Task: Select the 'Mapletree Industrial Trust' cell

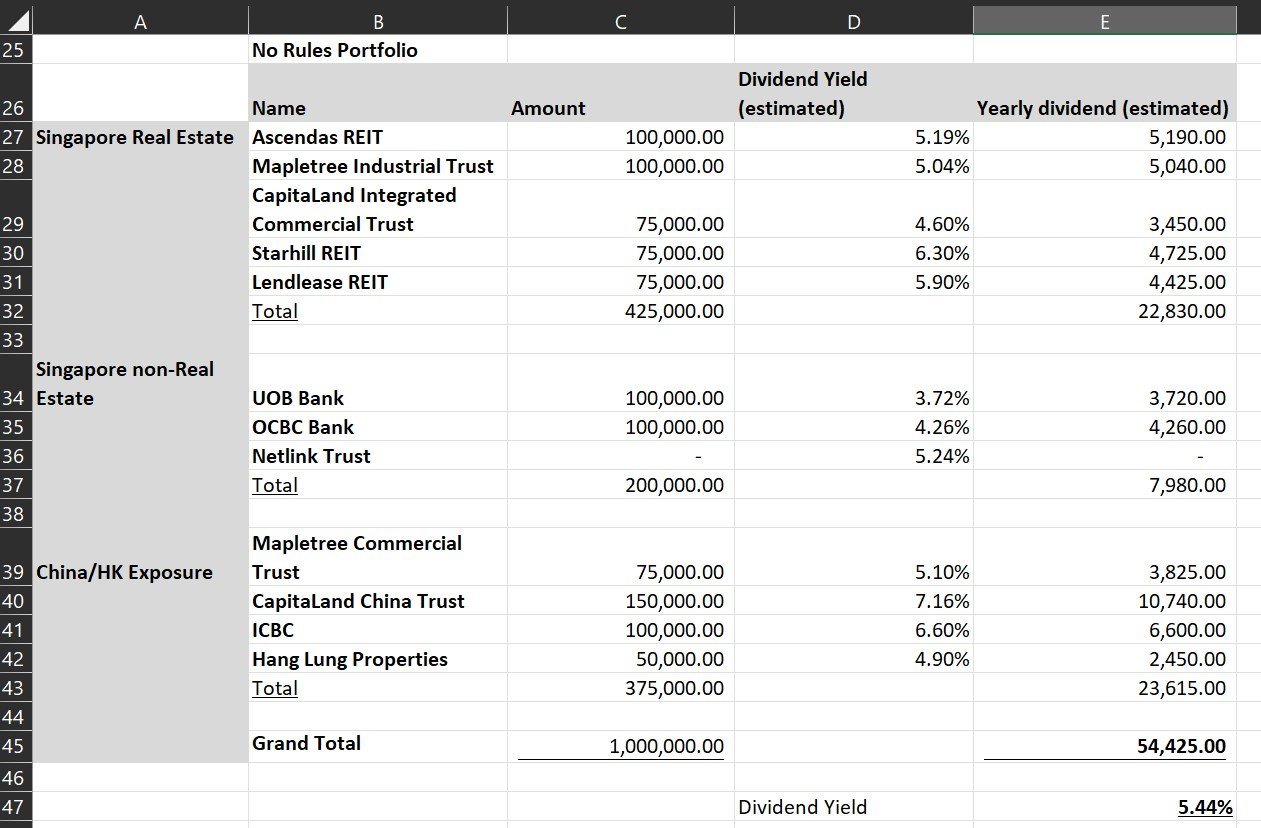Action: (x=378, y=167)
